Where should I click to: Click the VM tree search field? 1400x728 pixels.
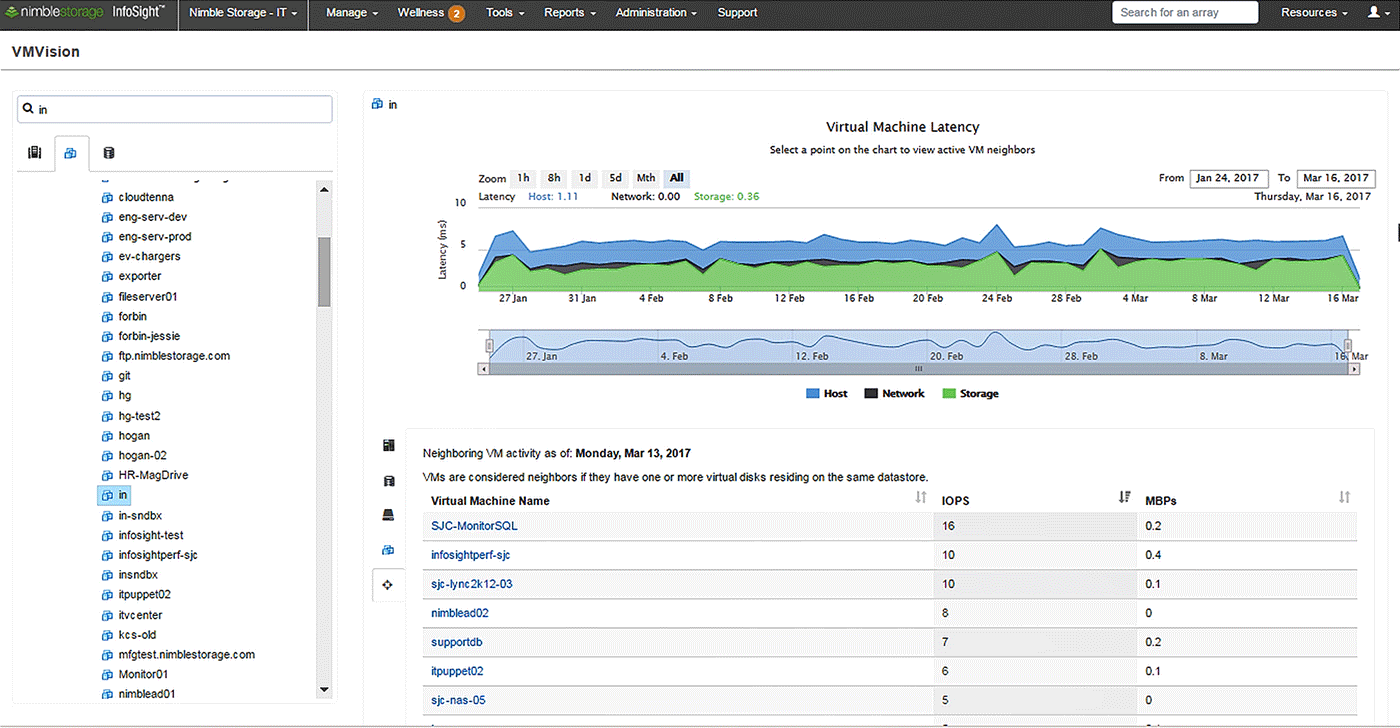coord(175,109)
